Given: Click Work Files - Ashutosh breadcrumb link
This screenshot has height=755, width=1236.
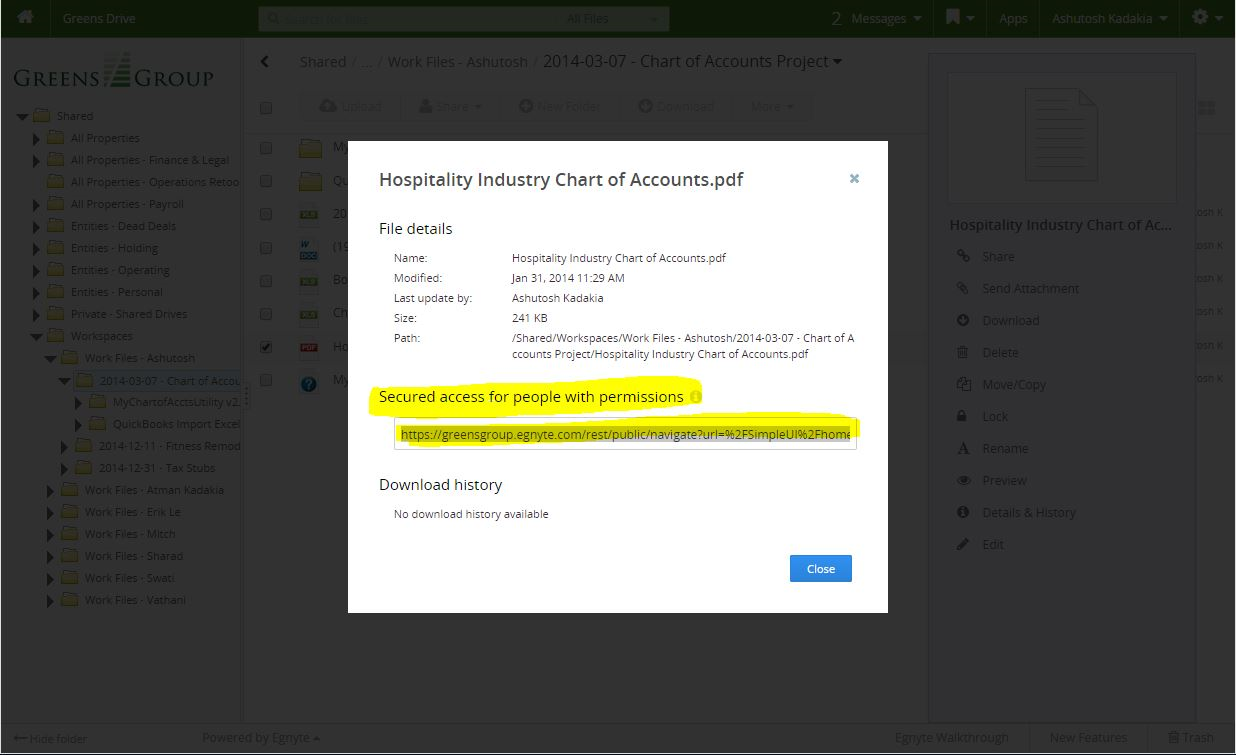Looking at the screenshot, I should coord(457,62).
